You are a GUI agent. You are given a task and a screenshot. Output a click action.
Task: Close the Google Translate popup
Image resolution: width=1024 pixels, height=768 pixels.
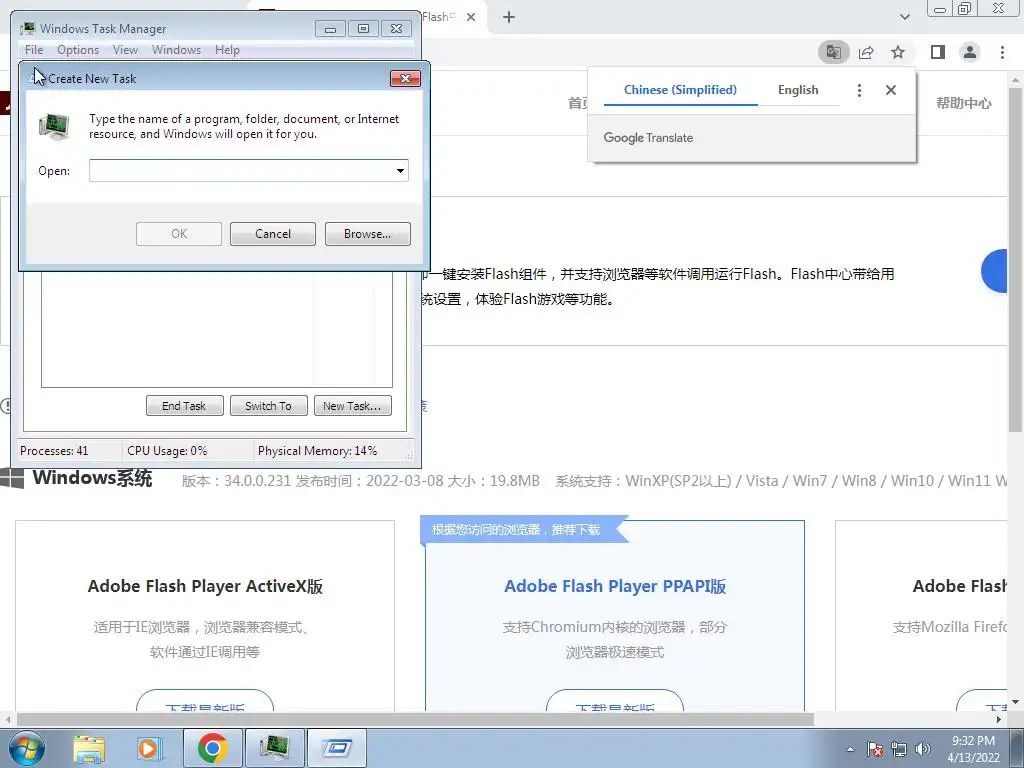[891, 90]
